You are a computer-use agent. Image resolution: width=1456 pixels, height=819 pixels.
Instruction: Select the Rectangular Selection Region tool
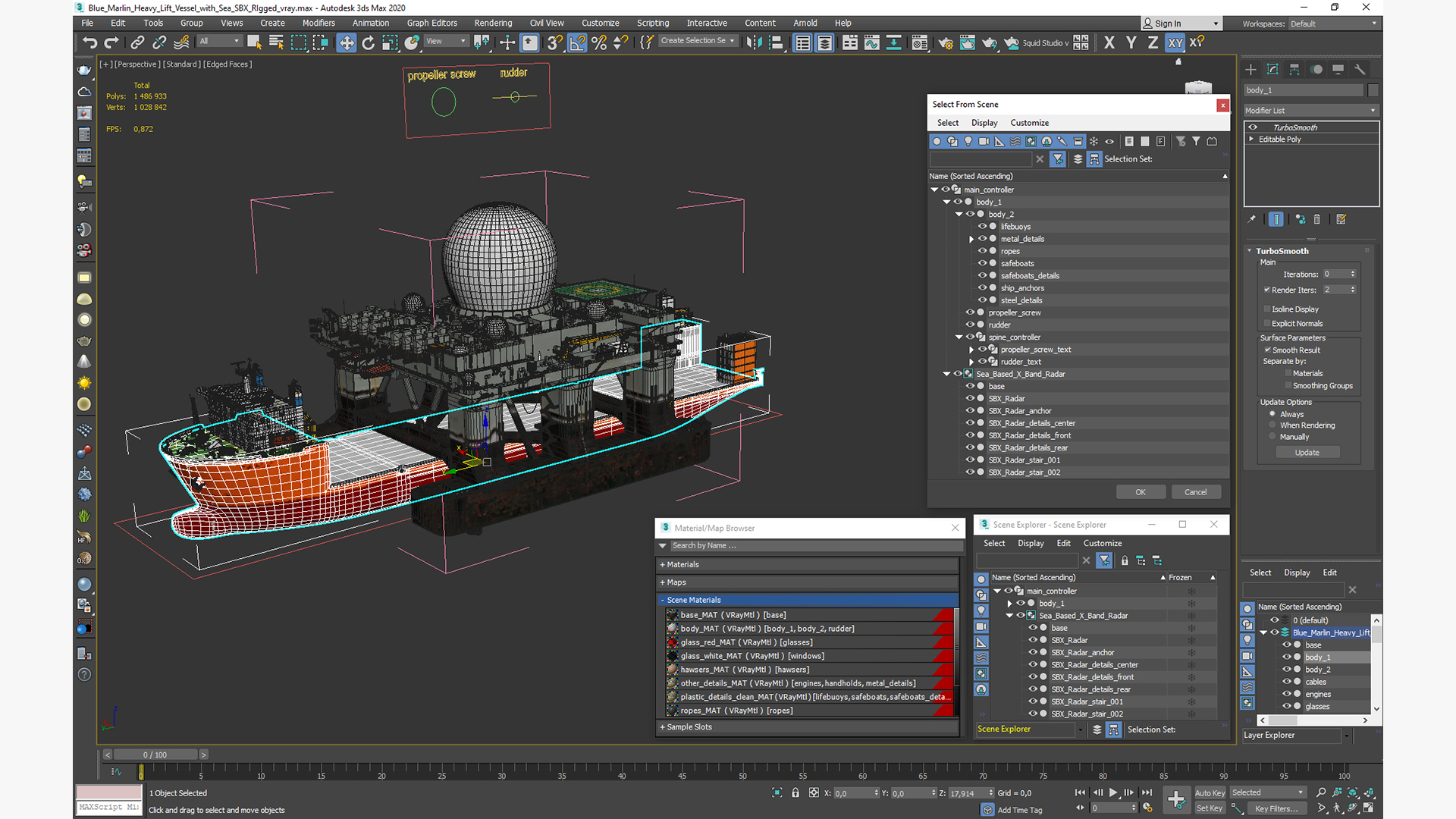pyautogui.click(x=299, y=42)
